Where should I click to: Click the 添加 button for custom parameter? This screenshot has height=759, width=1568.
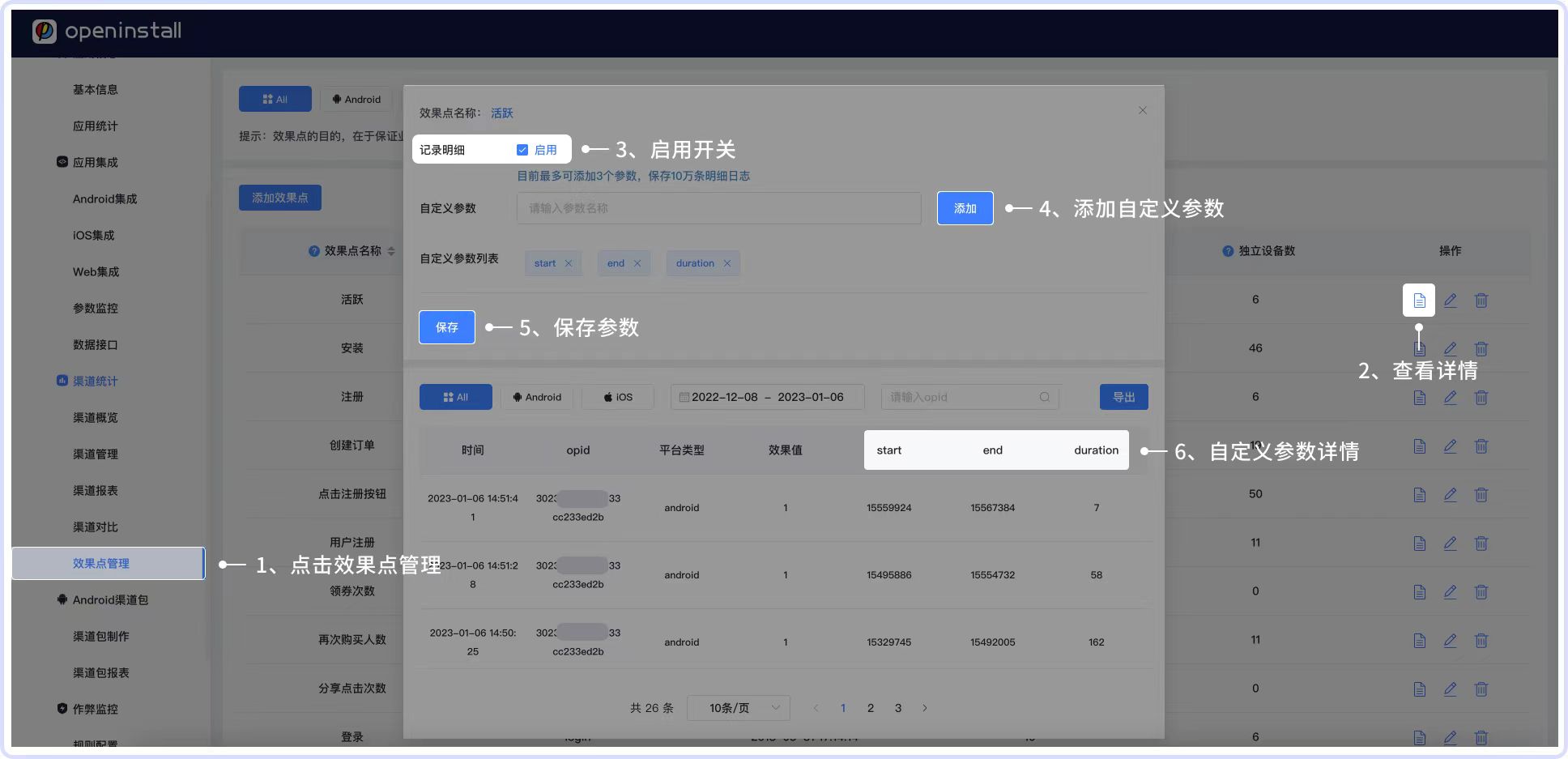[965, 208]
